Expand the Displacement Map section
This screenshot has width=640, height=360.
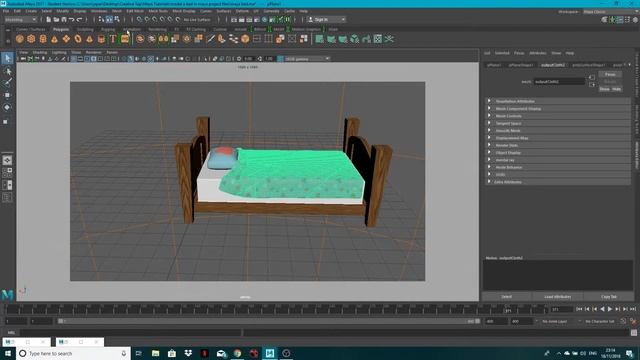click(558, 138)
